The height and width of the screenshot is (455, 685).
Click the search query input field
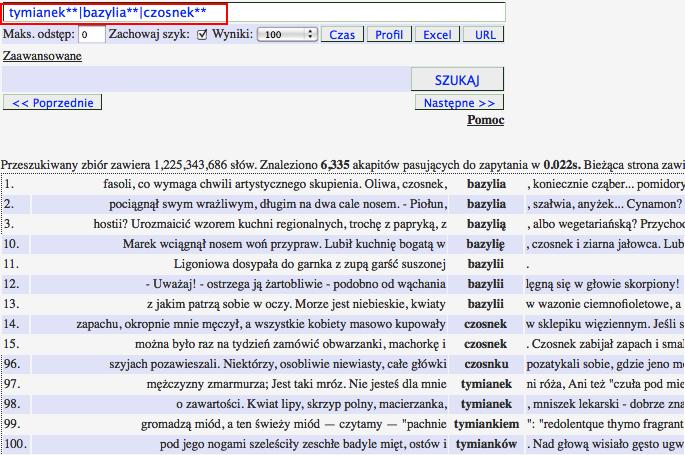[254, 12]
